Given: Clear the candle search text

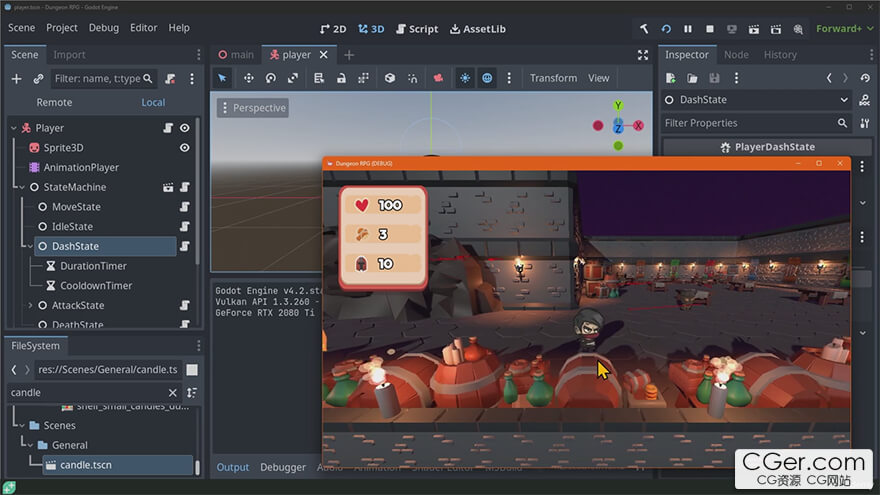Looking at the screenshot, I should click(173, 392).
